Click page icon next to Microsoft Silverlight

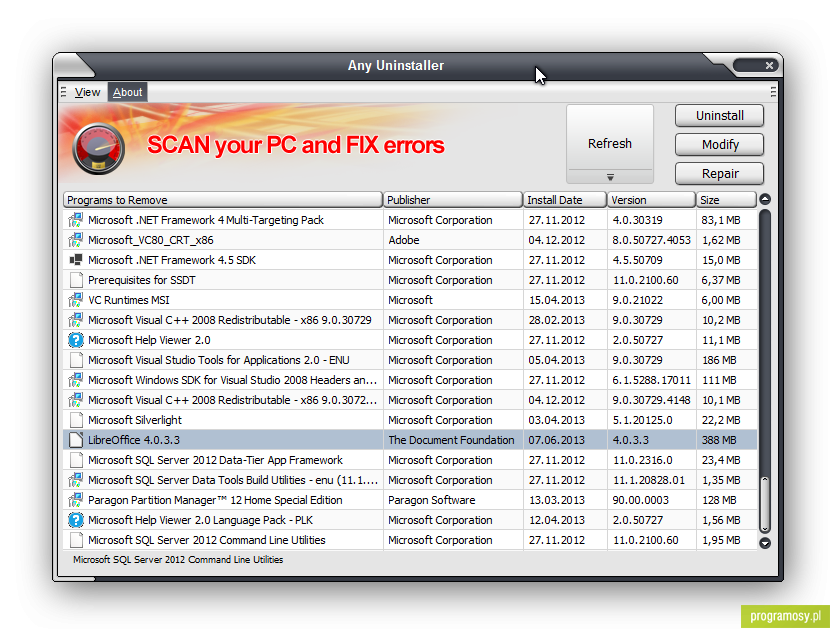[76, 420]
